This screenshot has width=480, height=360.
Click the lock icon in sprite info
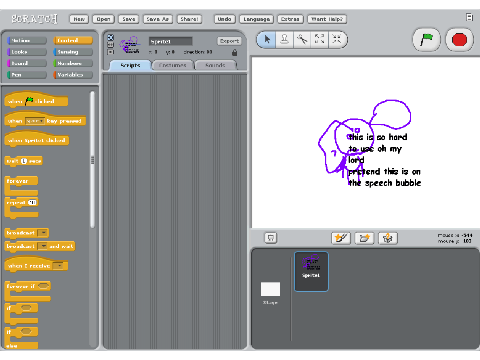point(234,52)
